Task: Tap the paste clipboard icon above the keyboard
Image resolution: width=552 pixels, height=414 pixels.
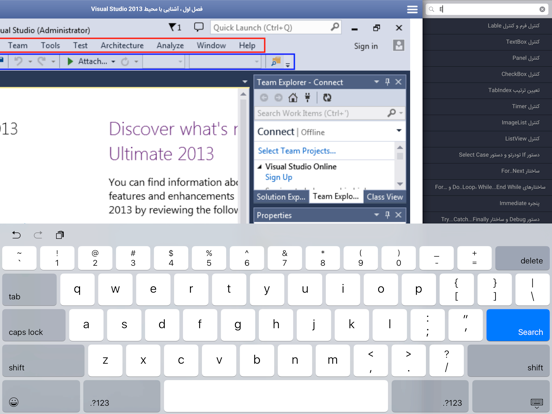Action: 60,235
